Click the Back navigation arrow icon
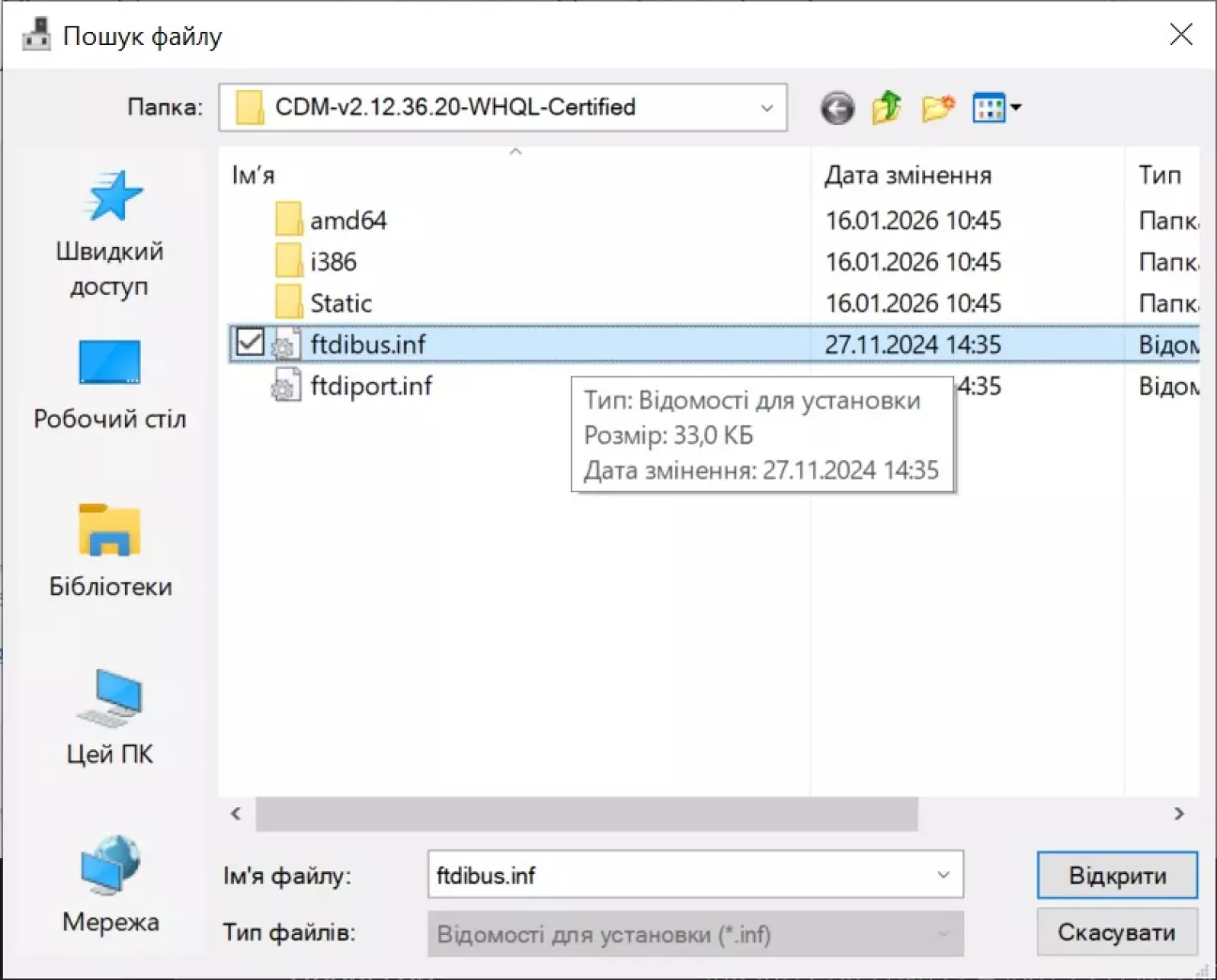The height and width of the screenshot is (980, 1217). click(x=837, y=108)
